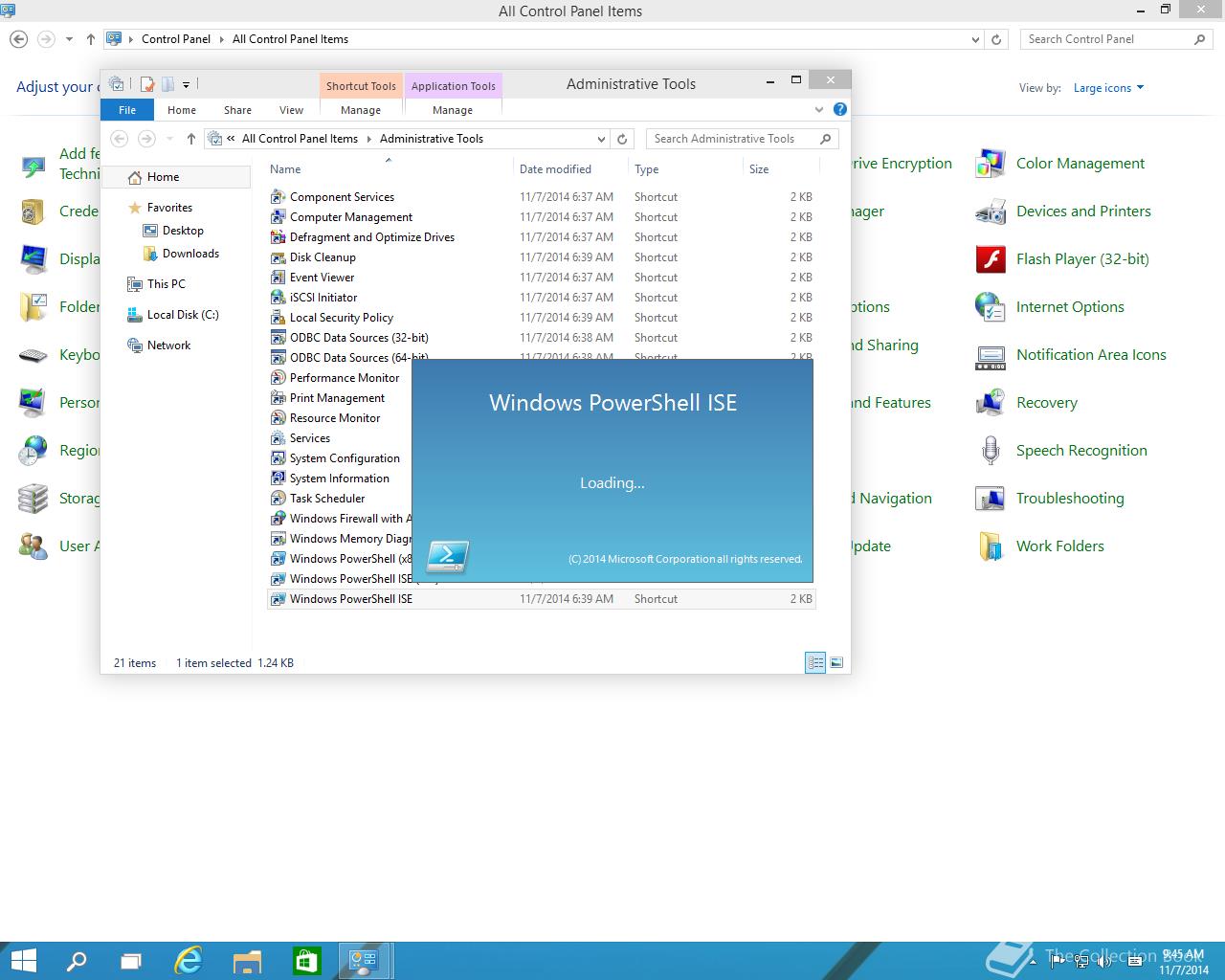Screen dimensions: 1225x980
Task: Open Component Services shortcut icon
Action: click(x=278, y=196)
